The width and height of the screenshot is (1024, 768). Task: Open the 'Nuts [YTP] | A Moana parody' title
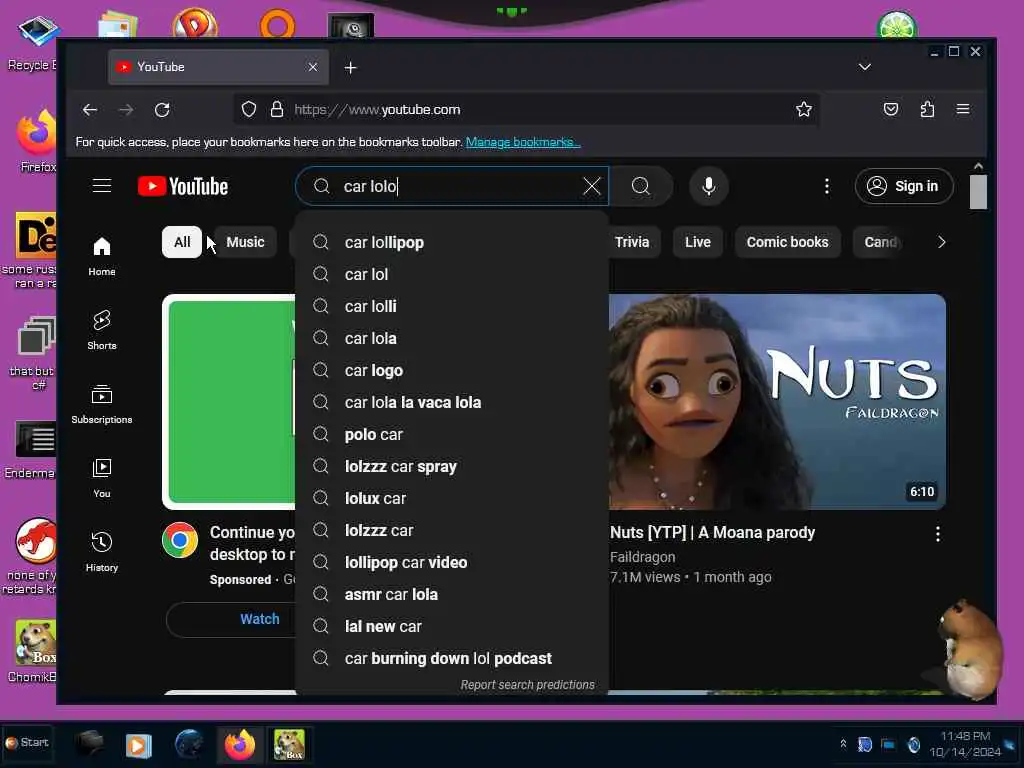712,533
